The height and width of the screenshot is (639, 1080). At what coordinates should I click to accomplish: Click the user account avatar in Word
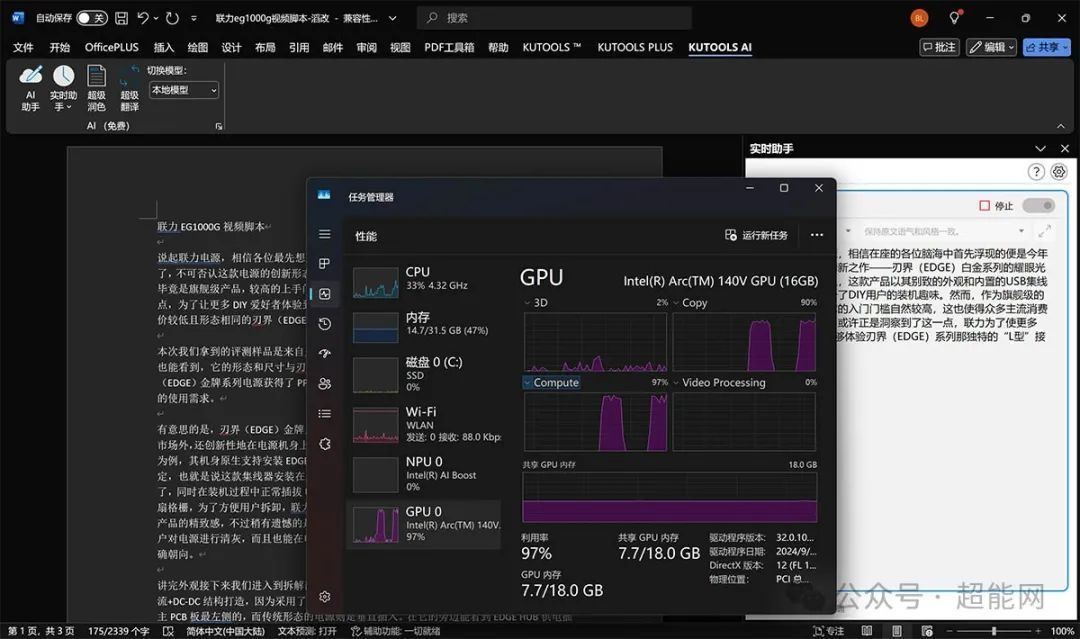pyautogui.click(x=919, y=18)
